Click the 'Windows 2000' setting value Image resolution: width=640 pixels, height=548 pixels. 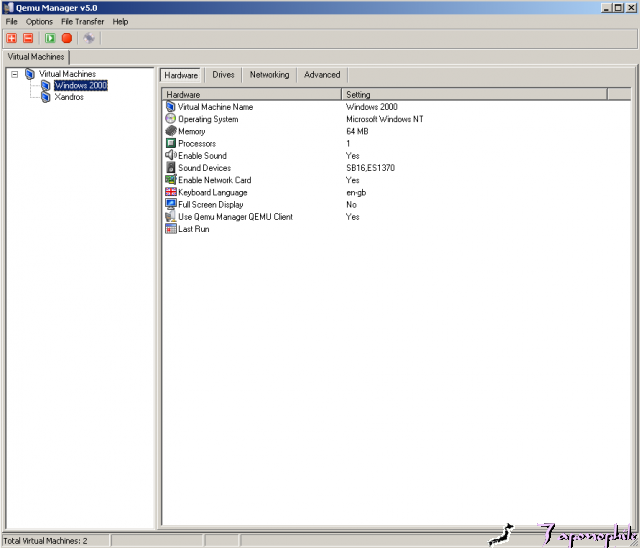[372, 107]
